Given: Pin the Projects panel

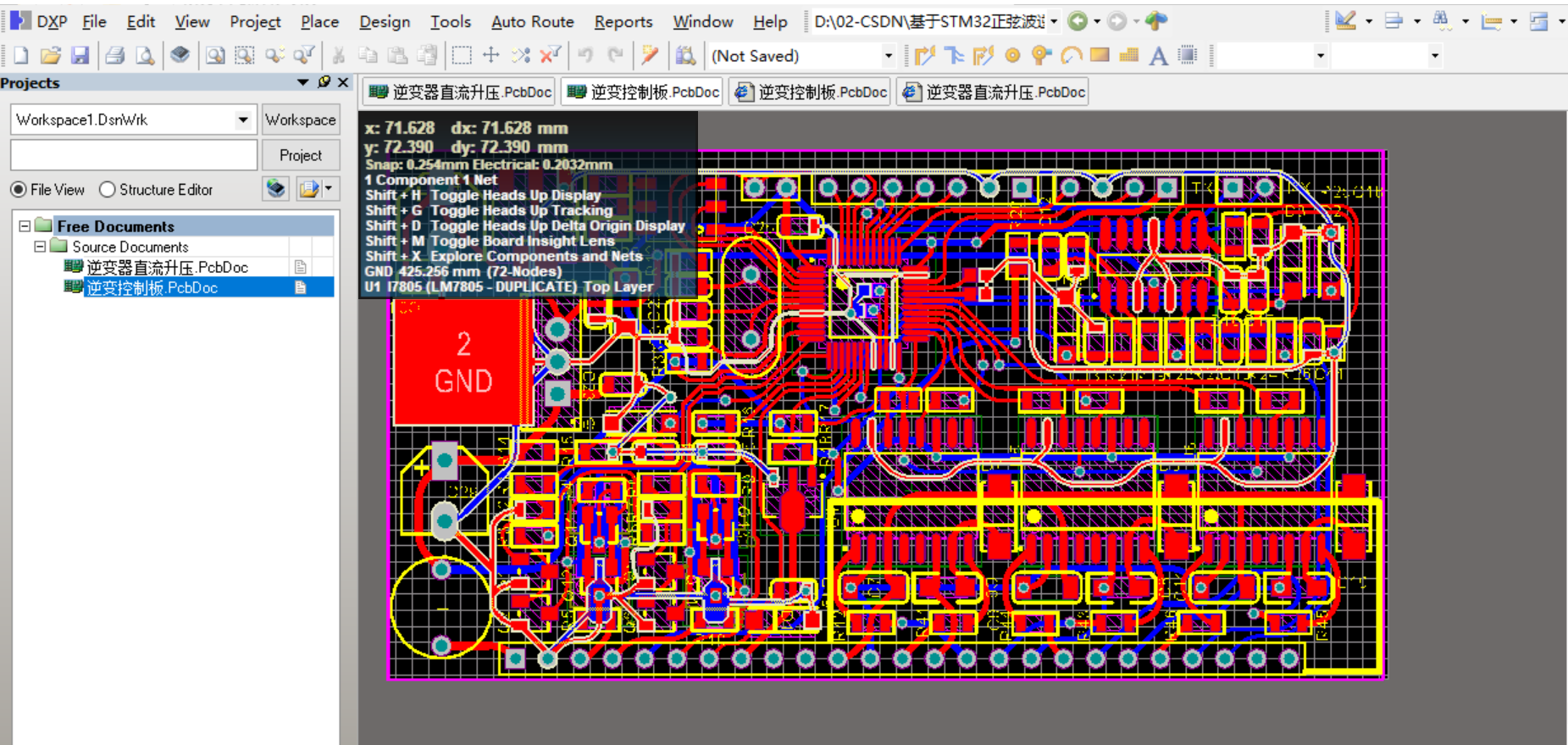Looking at the screenshot, I should coord(324,82).
